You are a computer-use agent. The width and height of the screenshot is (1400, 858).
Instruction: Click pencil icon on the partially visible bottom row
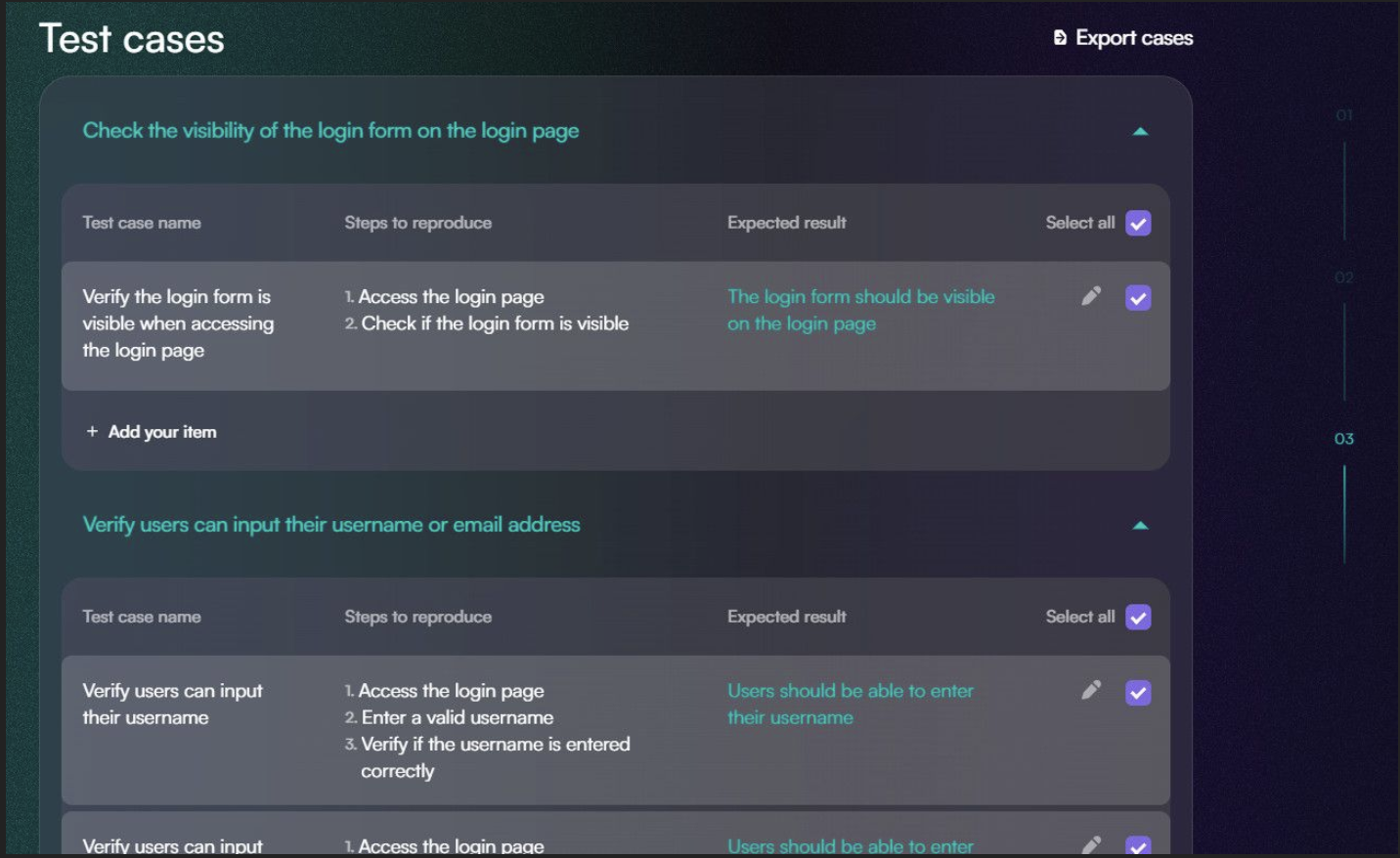click(1091, 844)
